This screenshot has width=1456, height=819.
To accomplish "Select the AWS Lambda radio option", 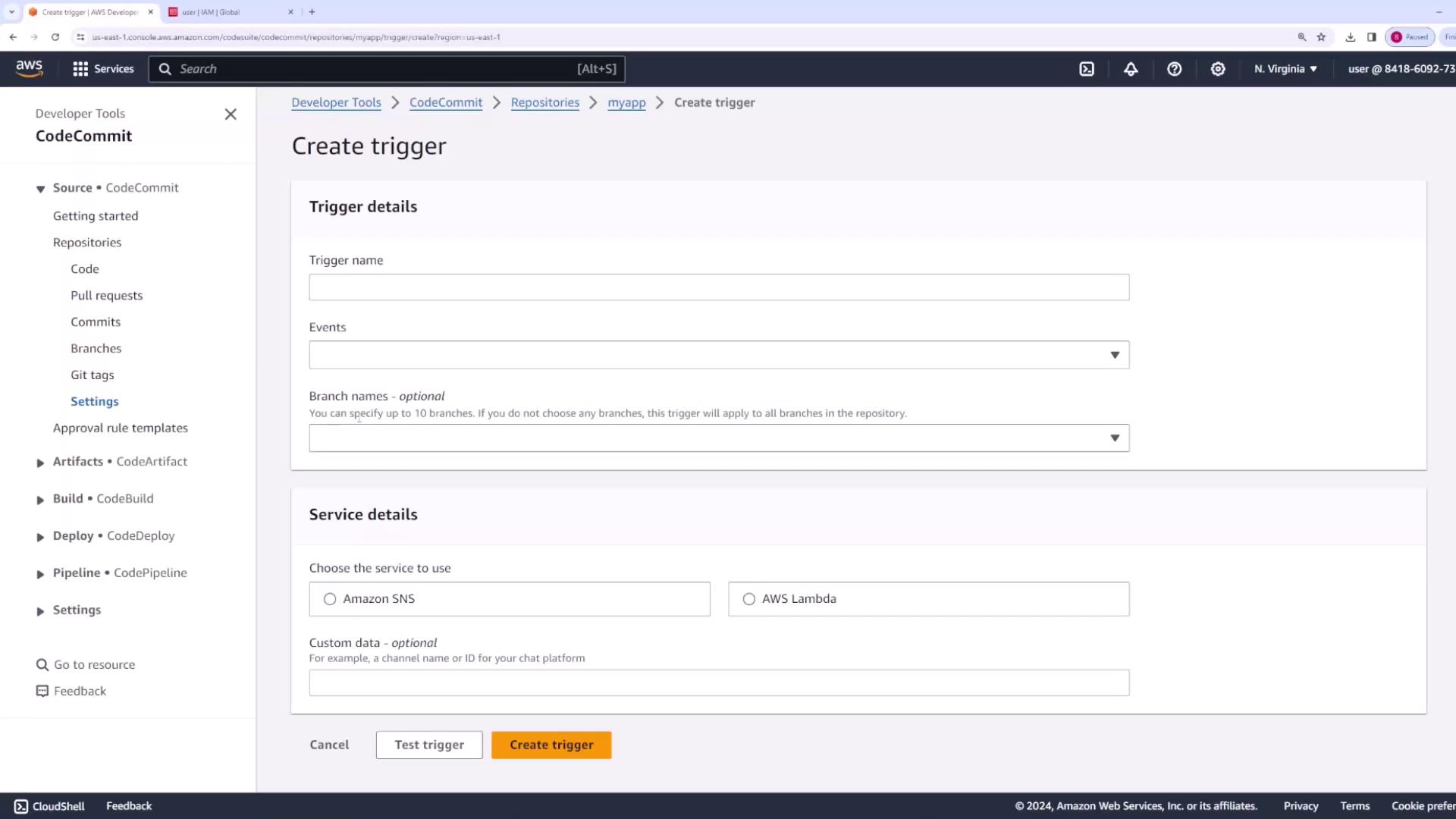I will (749, 599).
